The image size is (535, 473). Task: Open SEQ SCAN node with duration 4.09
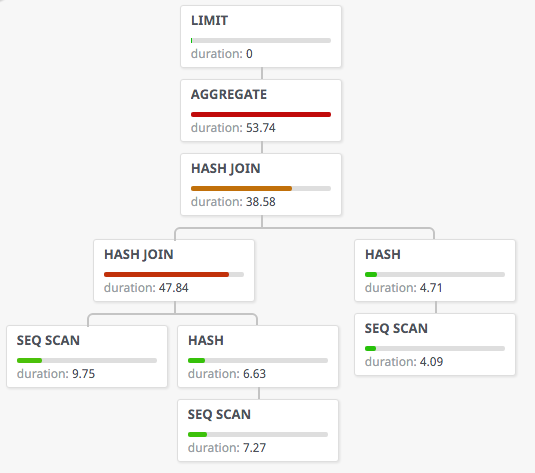click(435, 345)
